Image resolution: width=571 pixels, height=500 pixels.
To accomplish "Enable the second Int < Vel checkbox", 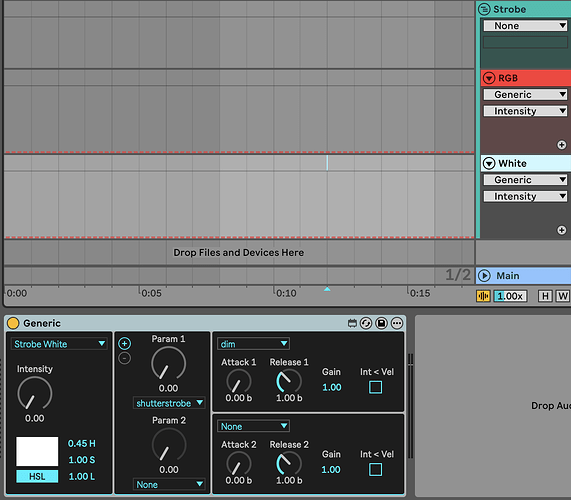I will (375, 469).
